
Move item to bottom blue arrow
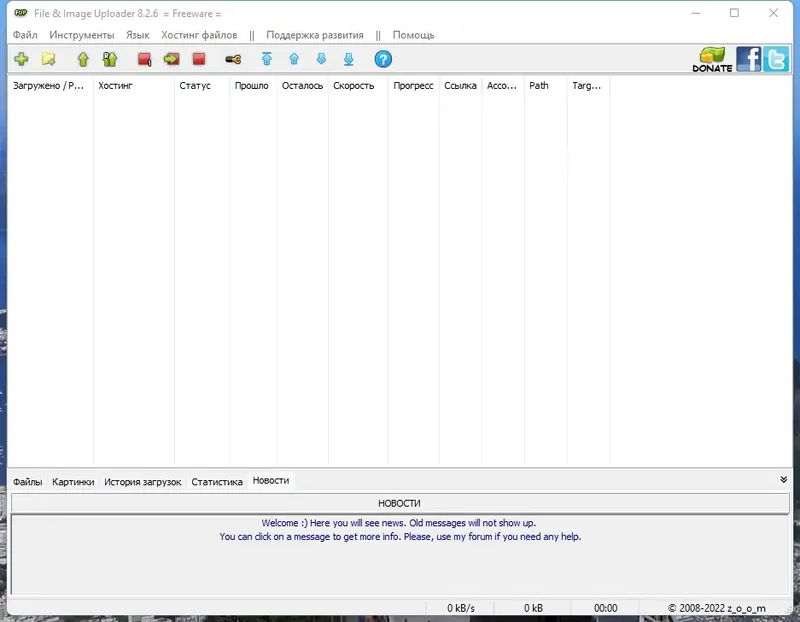coord(348,59)
